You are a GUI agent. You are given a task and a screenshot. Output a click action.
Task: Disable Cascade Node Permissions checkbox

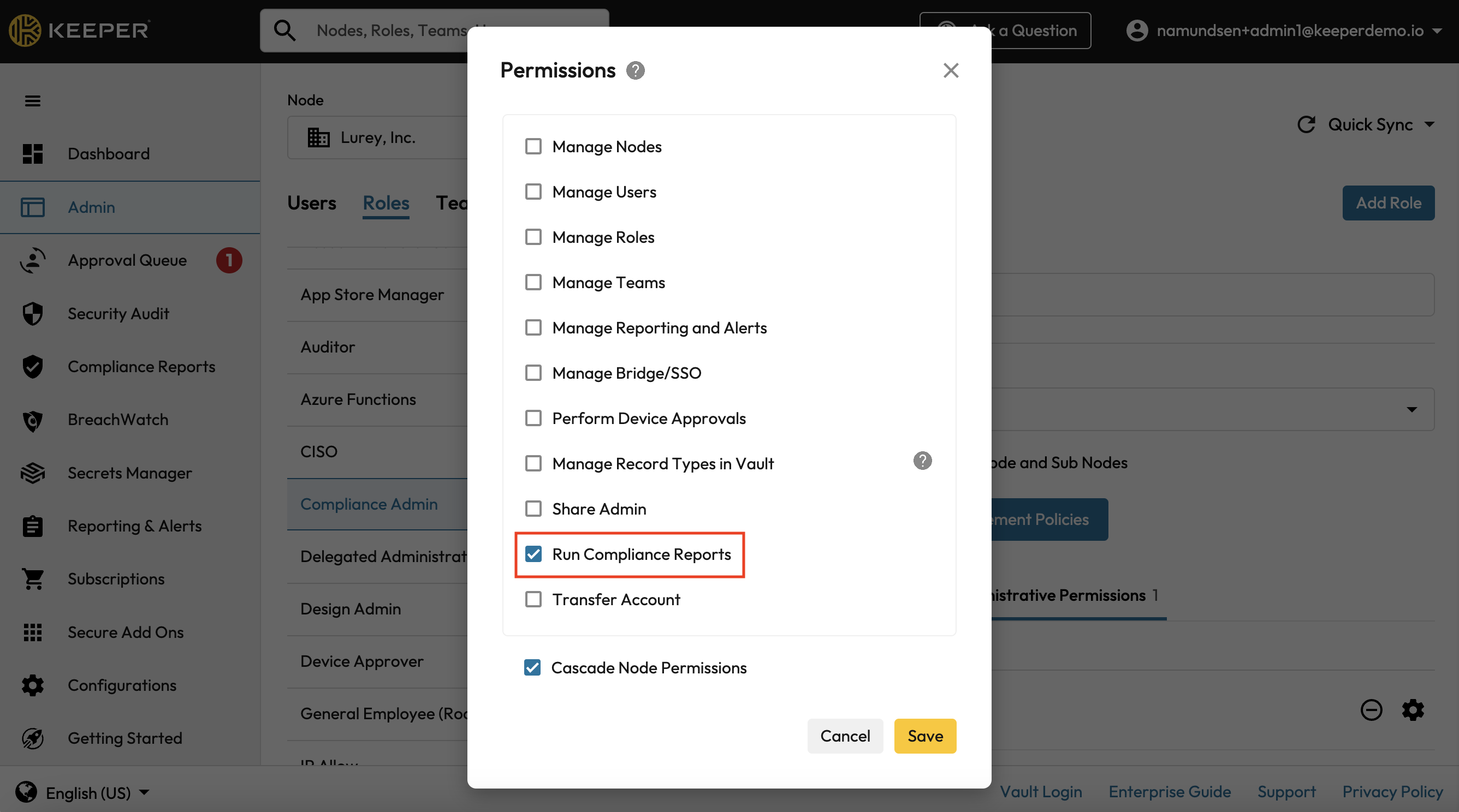point(532,668)
